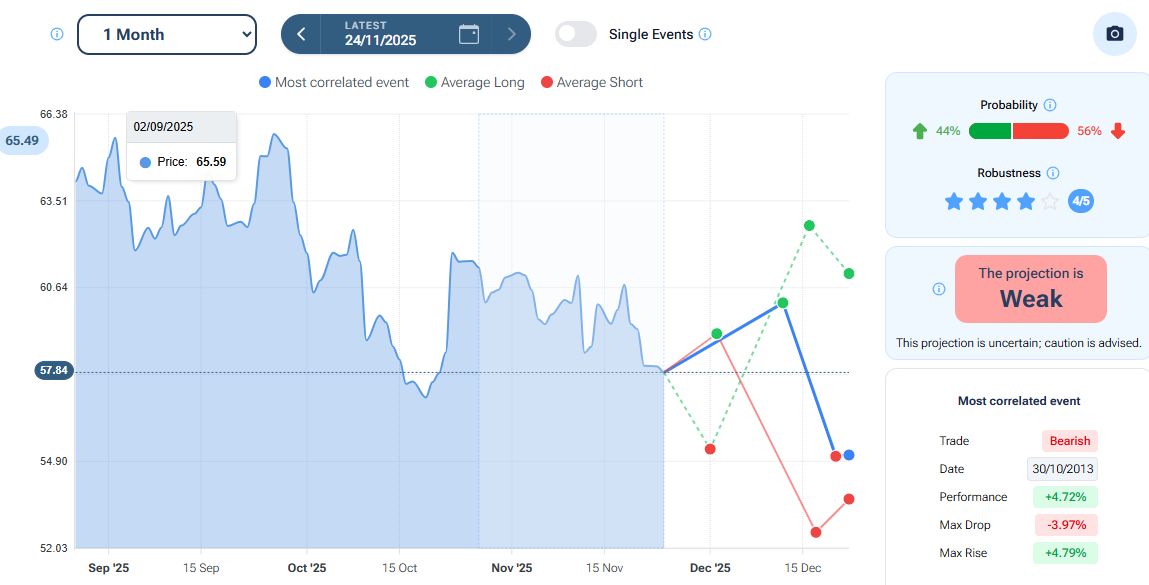Click the Single Events info icon
Viewport: 1149px width, 585px height.
pyautogui.click(x=705, y=34)
